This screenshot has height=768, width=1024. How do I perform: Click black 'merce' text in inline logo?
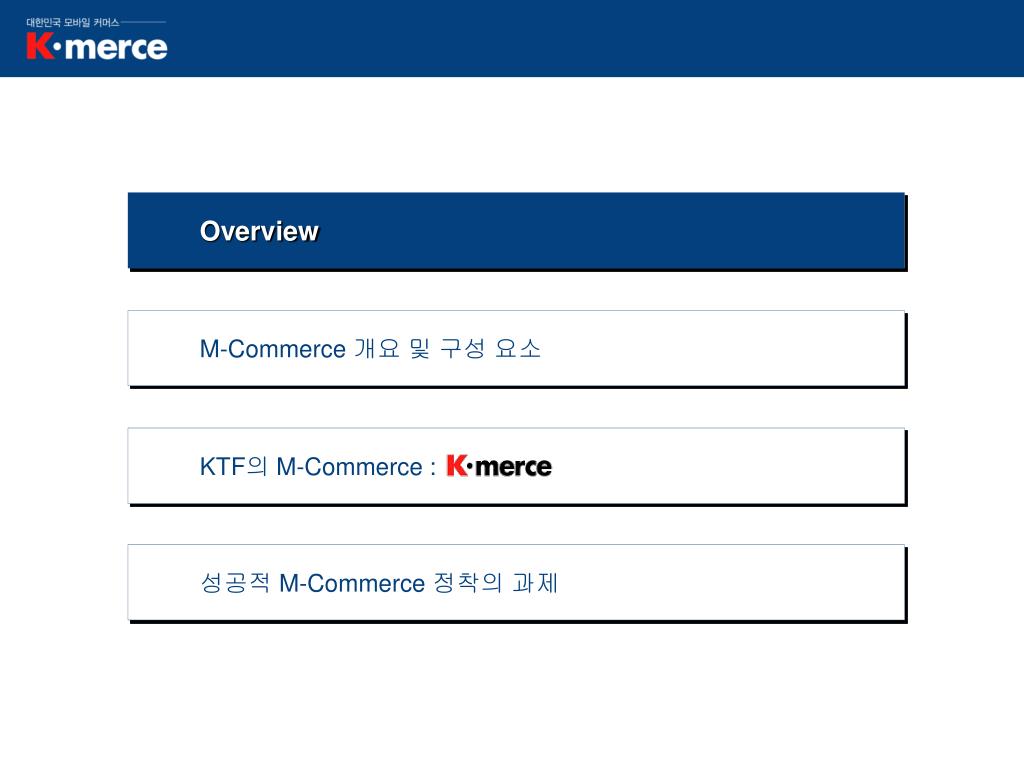(513, 467)
